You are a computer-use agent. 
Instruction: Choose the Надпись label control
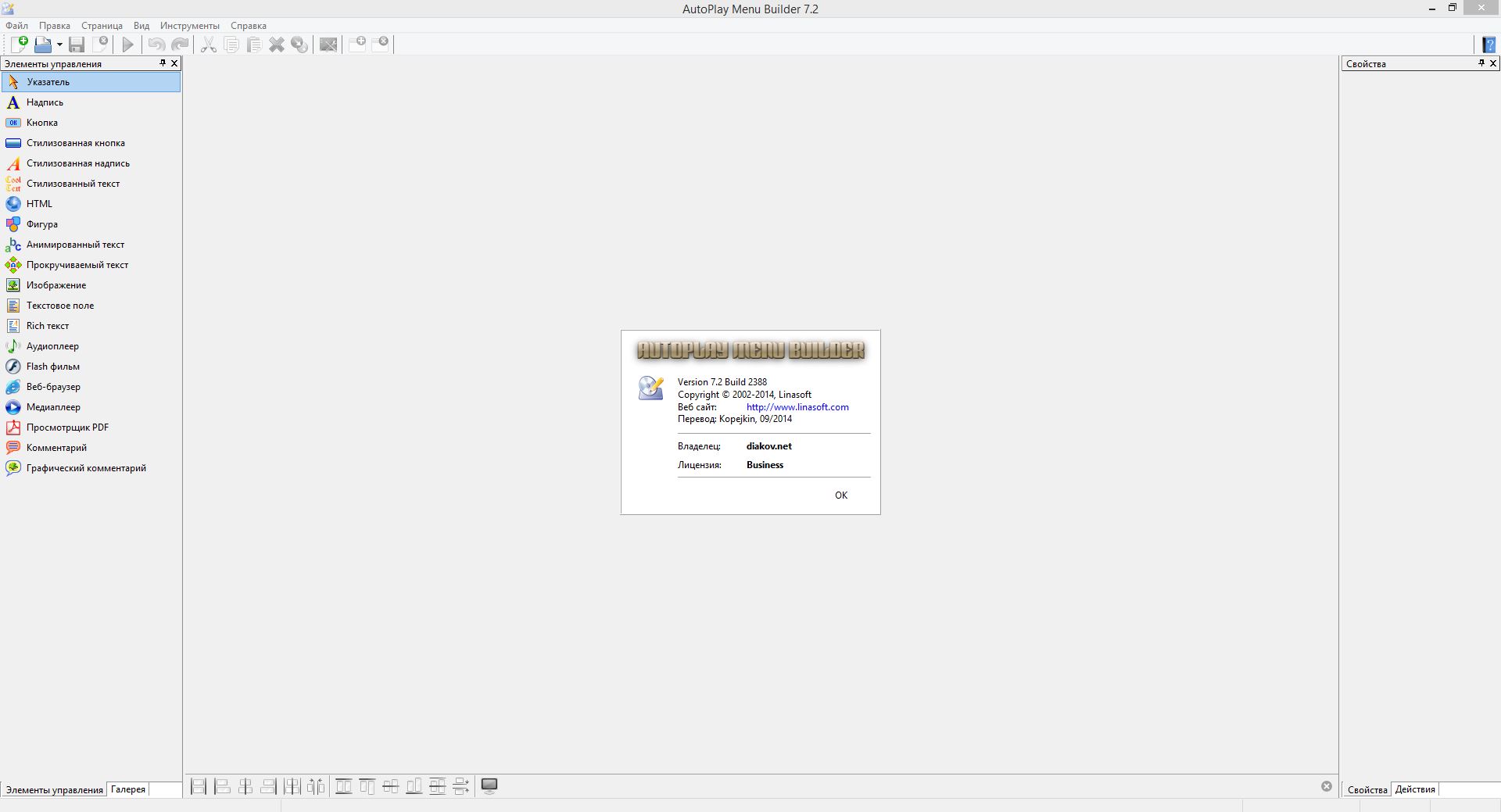click(x=91, y=102)
